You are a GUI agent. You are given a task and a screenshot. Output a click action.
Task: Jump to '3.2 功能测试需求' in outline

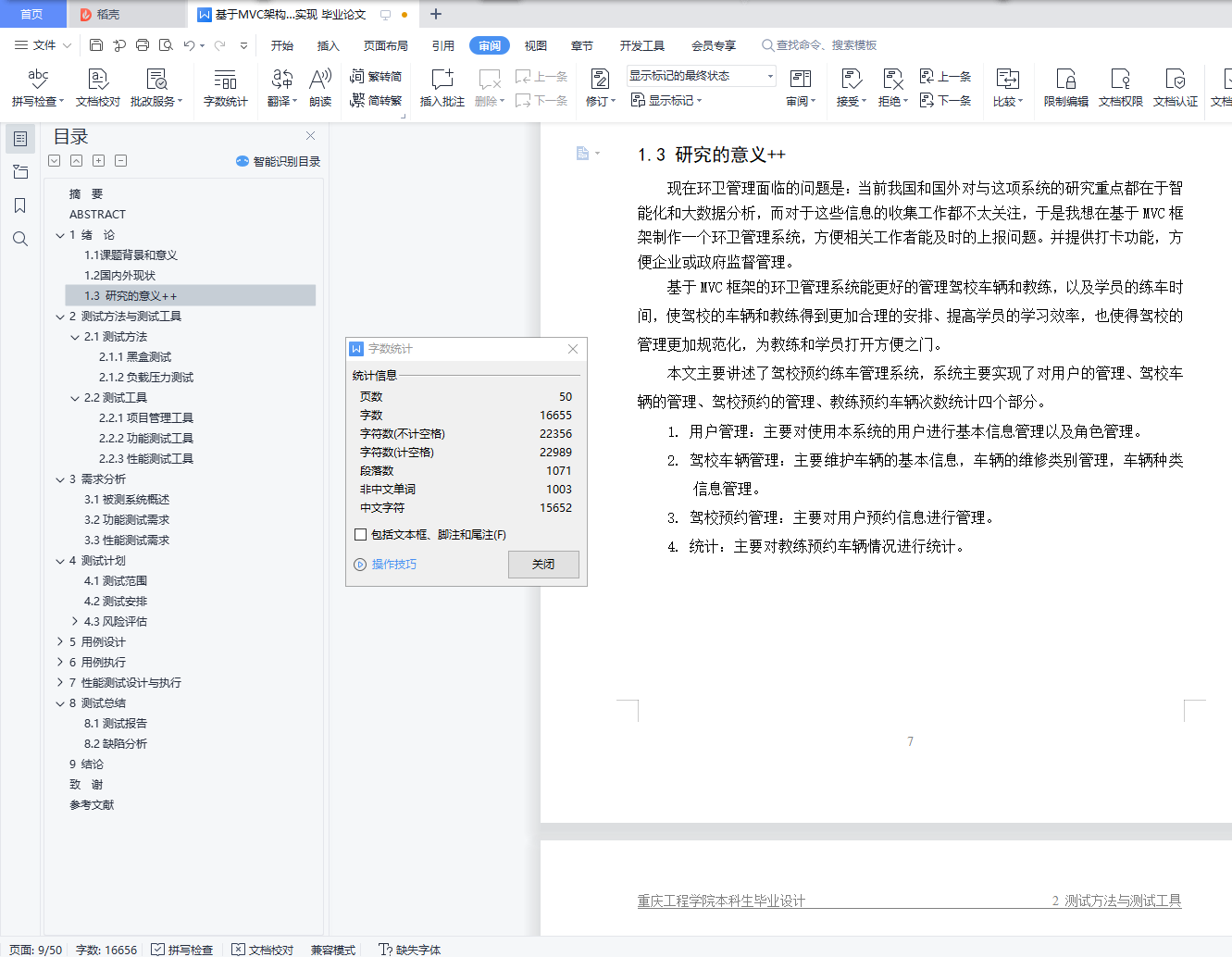pos(127,520)
